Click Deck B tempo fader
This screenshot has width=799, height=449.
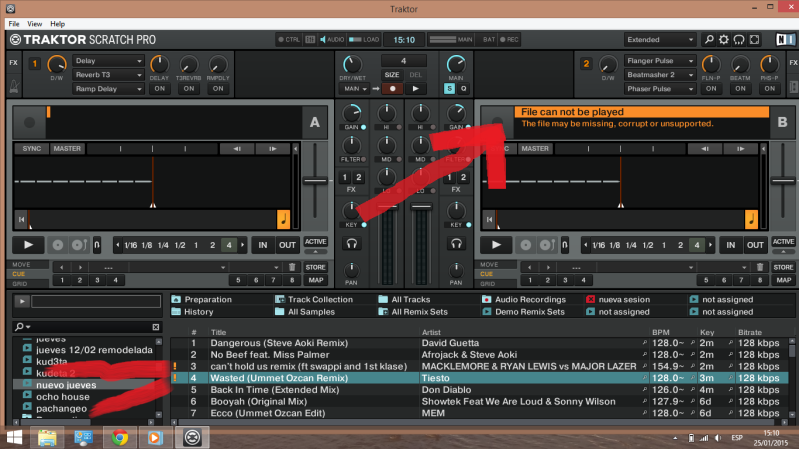click(x=783, y=180)
